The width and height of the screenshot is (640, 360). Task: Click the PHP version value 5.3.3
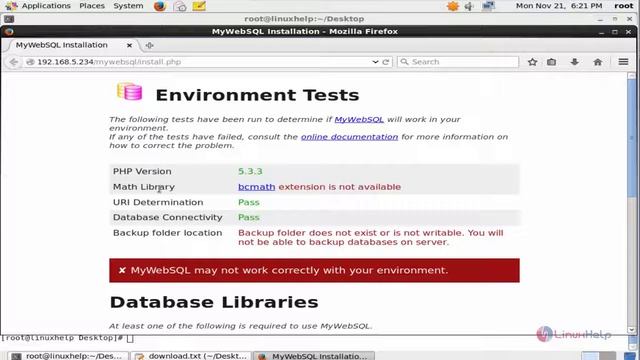250,171
